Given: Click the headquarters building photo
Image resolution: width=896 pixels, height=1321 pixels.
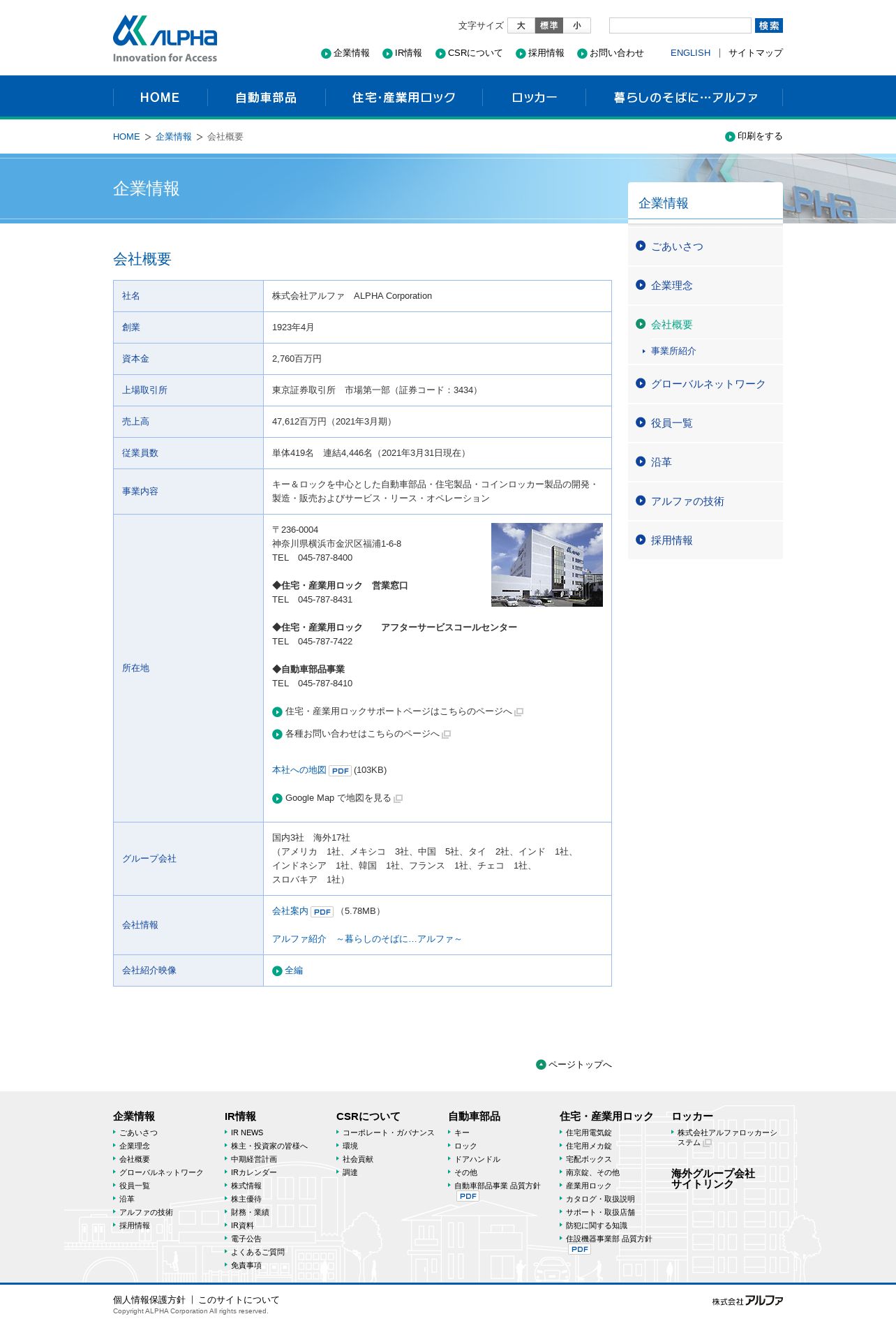Looking at the screenshot, I should 547,565.
